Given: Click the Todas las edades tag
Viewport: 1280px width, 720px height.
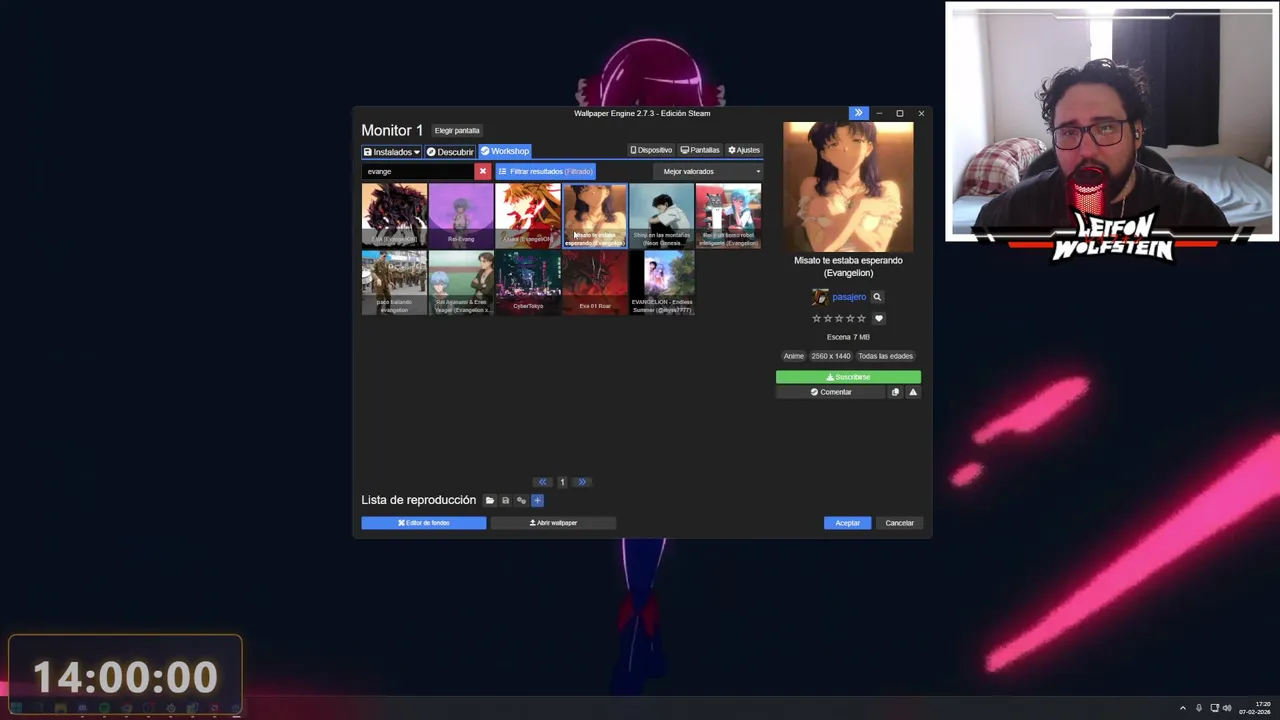Looking at the screenshot, I should coord(886,356).
